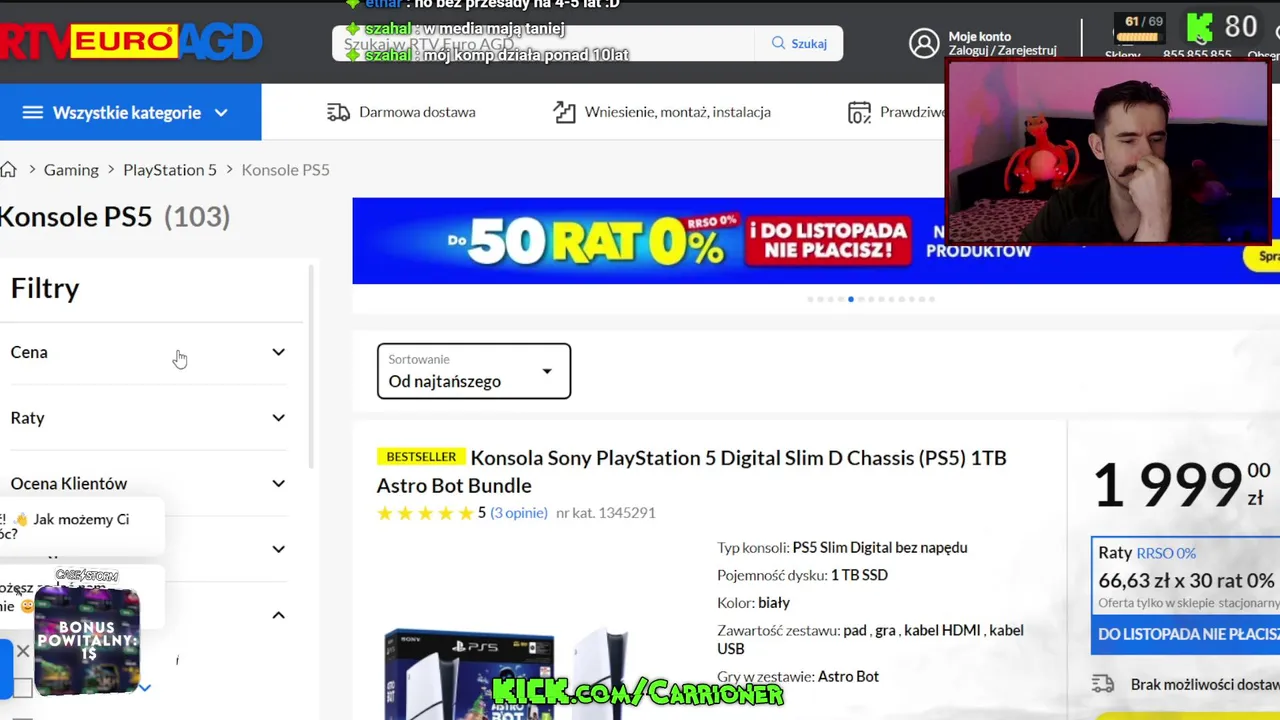Open the PlayStation 5 breadcrumb
The height and width of the screenshot is (720, 1280).
pyautogui.click(x=170, y=169)
